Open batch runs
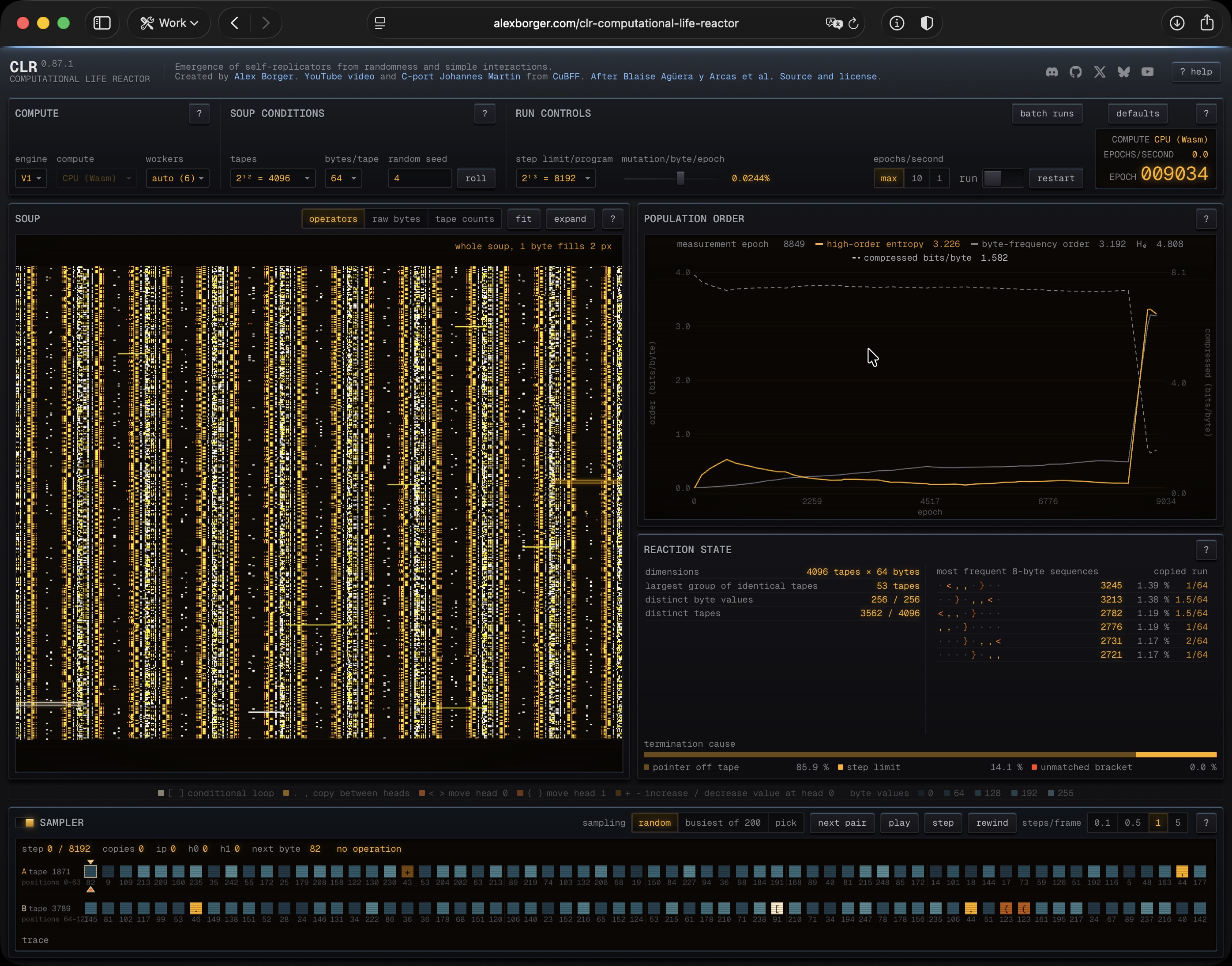Image resolution: width=1232 pixels, height=966 pixels. (x=1047, y=114)
